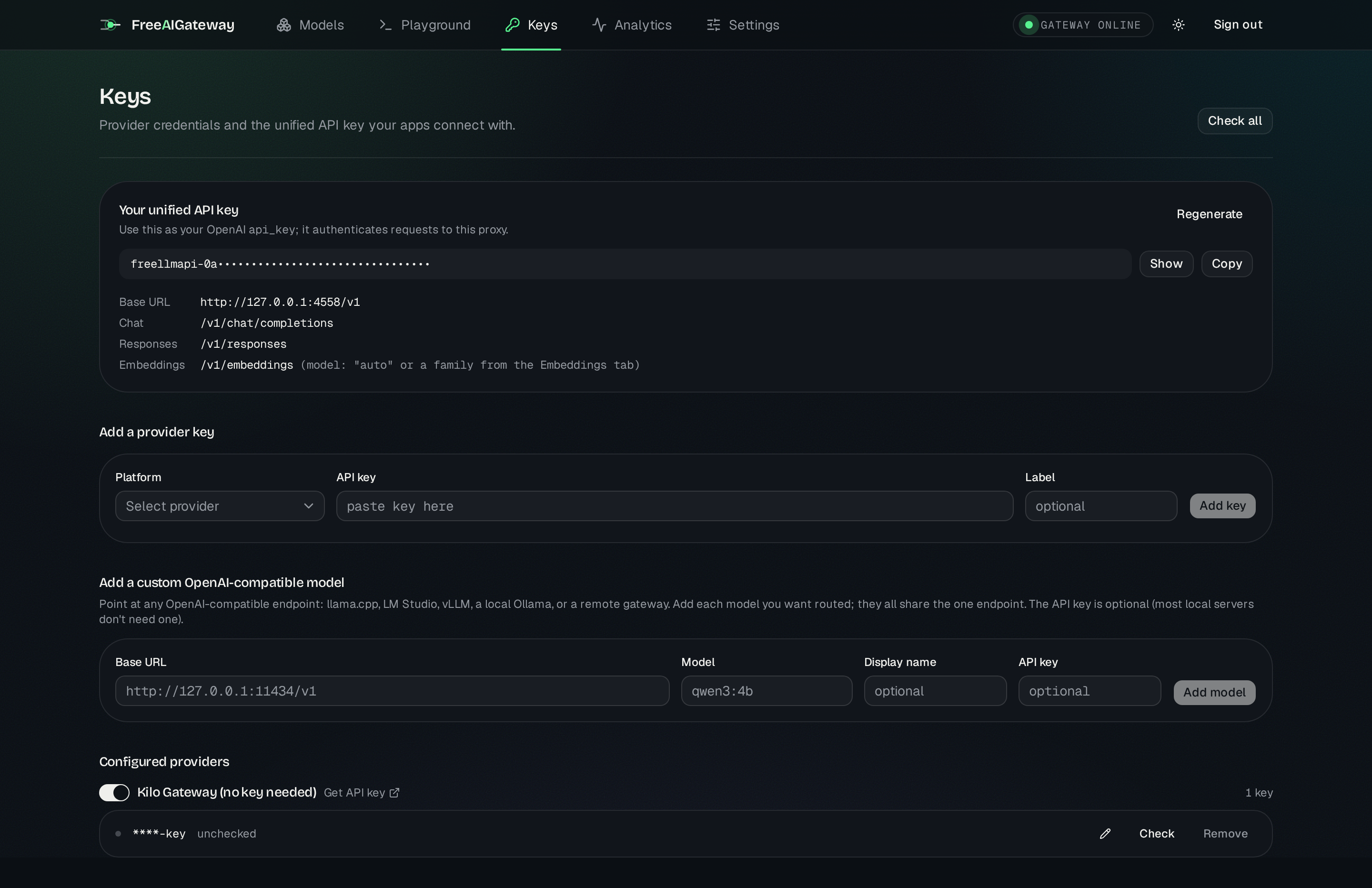This screenshot has width=1372, height=888.
Task: Regenerate the unified API key
Action: click(x=1210, y=214)
